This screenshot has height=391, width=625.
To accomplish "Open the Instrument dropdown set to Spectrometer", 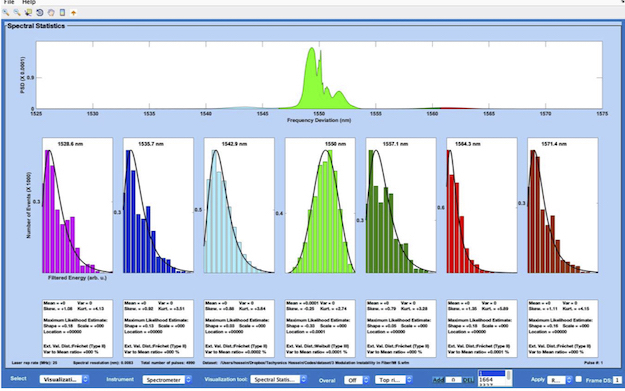I will tap(167, 379).
